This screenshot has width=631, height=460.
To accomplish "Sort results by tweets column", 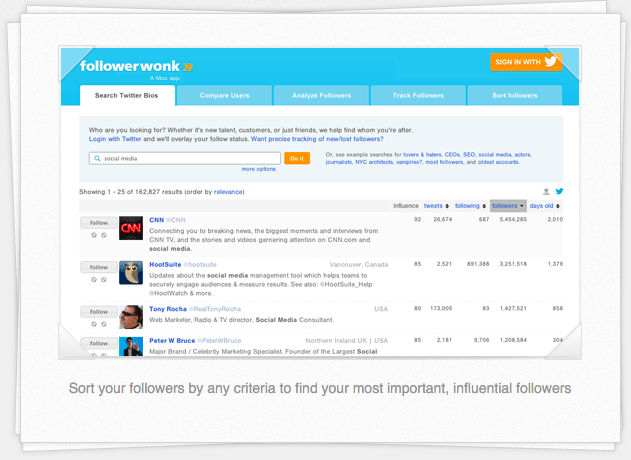I will point(436,206).
